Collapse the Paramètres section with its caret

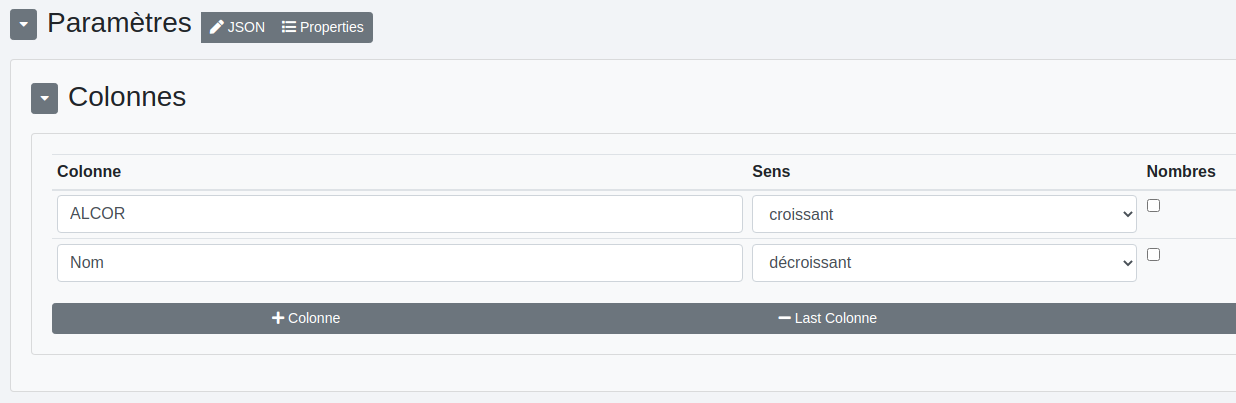[x=24, y=25]
